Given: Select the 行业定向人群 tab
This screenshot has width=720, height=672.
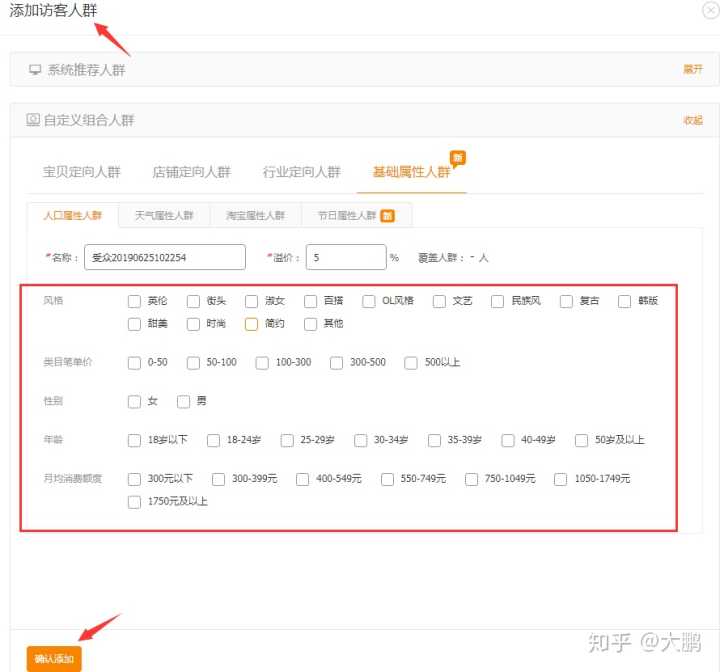Looking at the screenshot, I should tap(301, 172).
